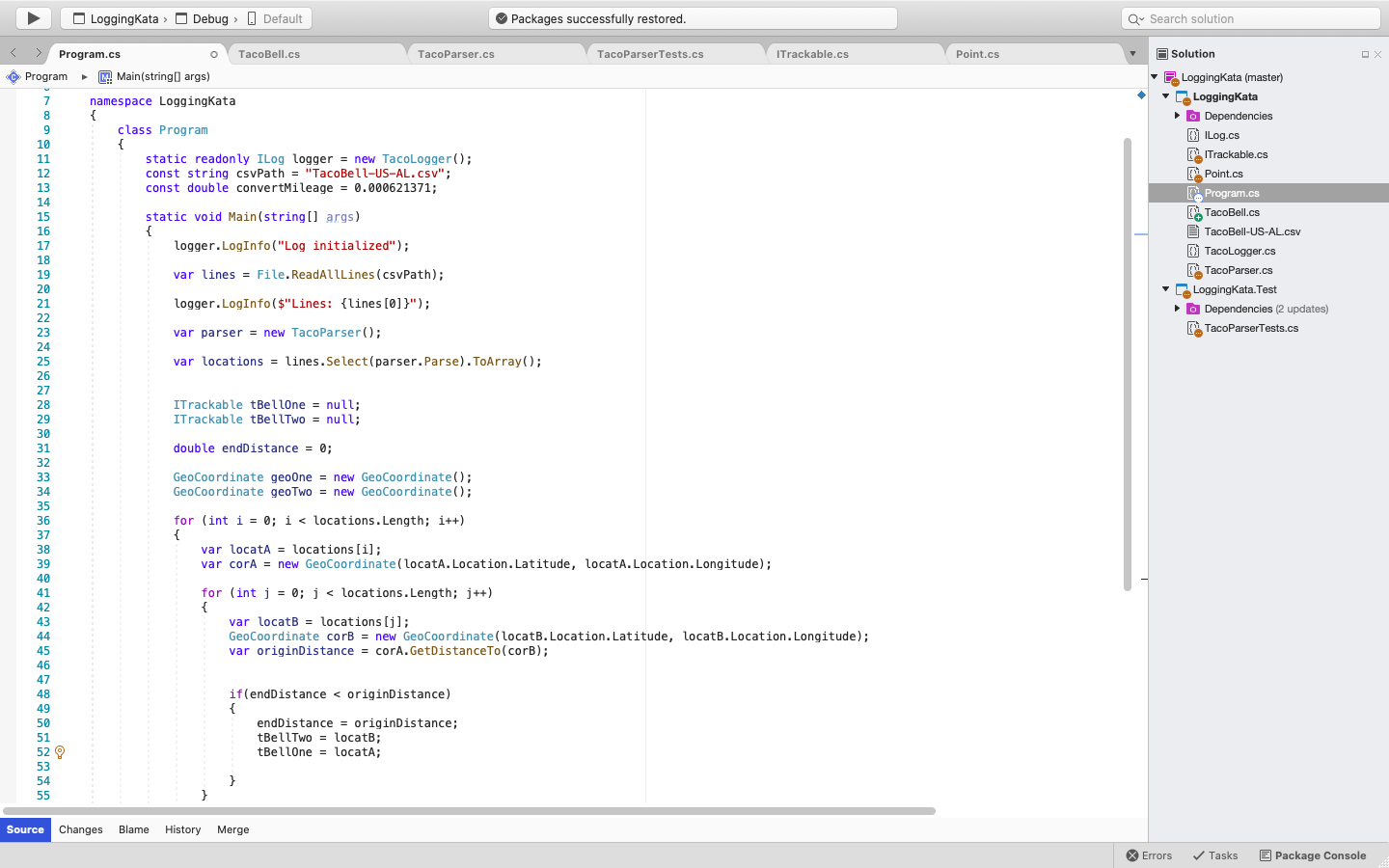Open the Tasks pad from the status bar
The height and width of the screenshot is (868, 1389).
1215,855
